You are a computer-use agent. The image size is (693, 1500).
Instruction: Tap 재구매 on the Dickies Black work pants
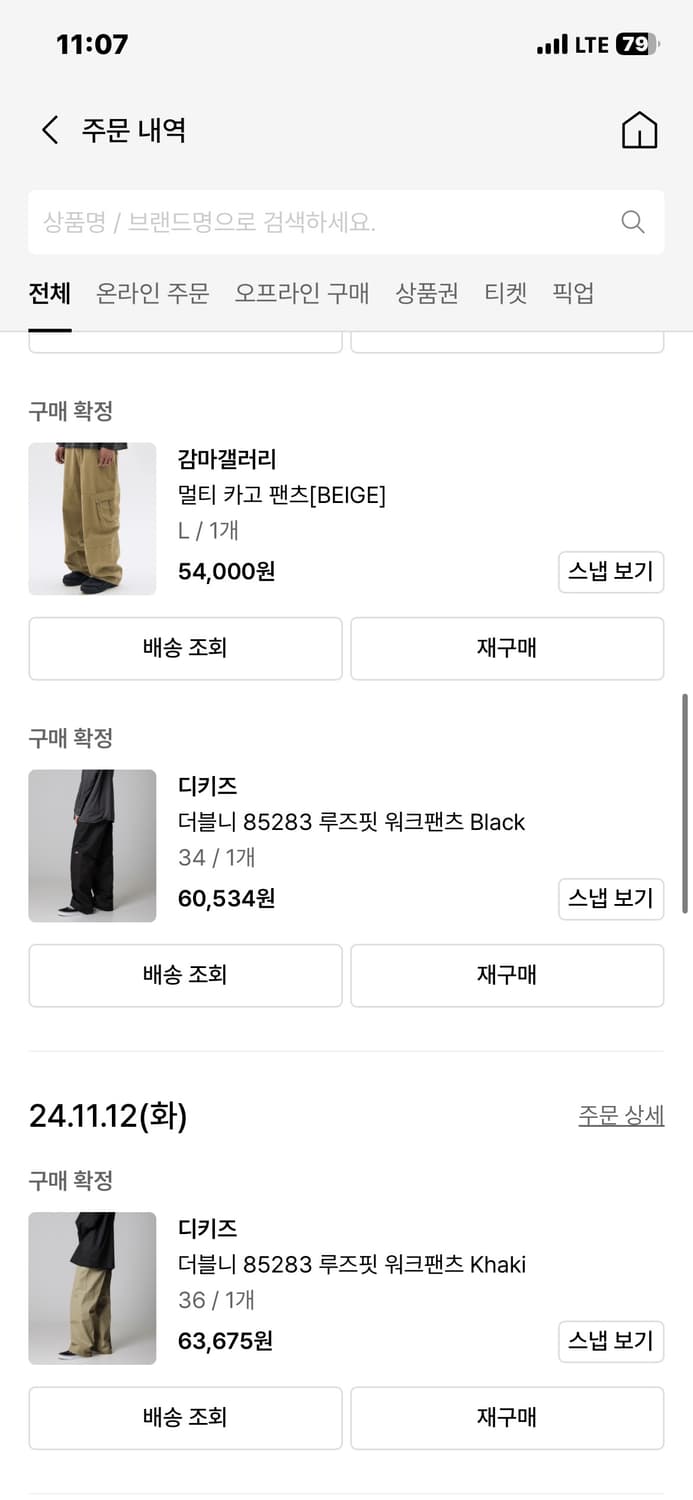507,975
